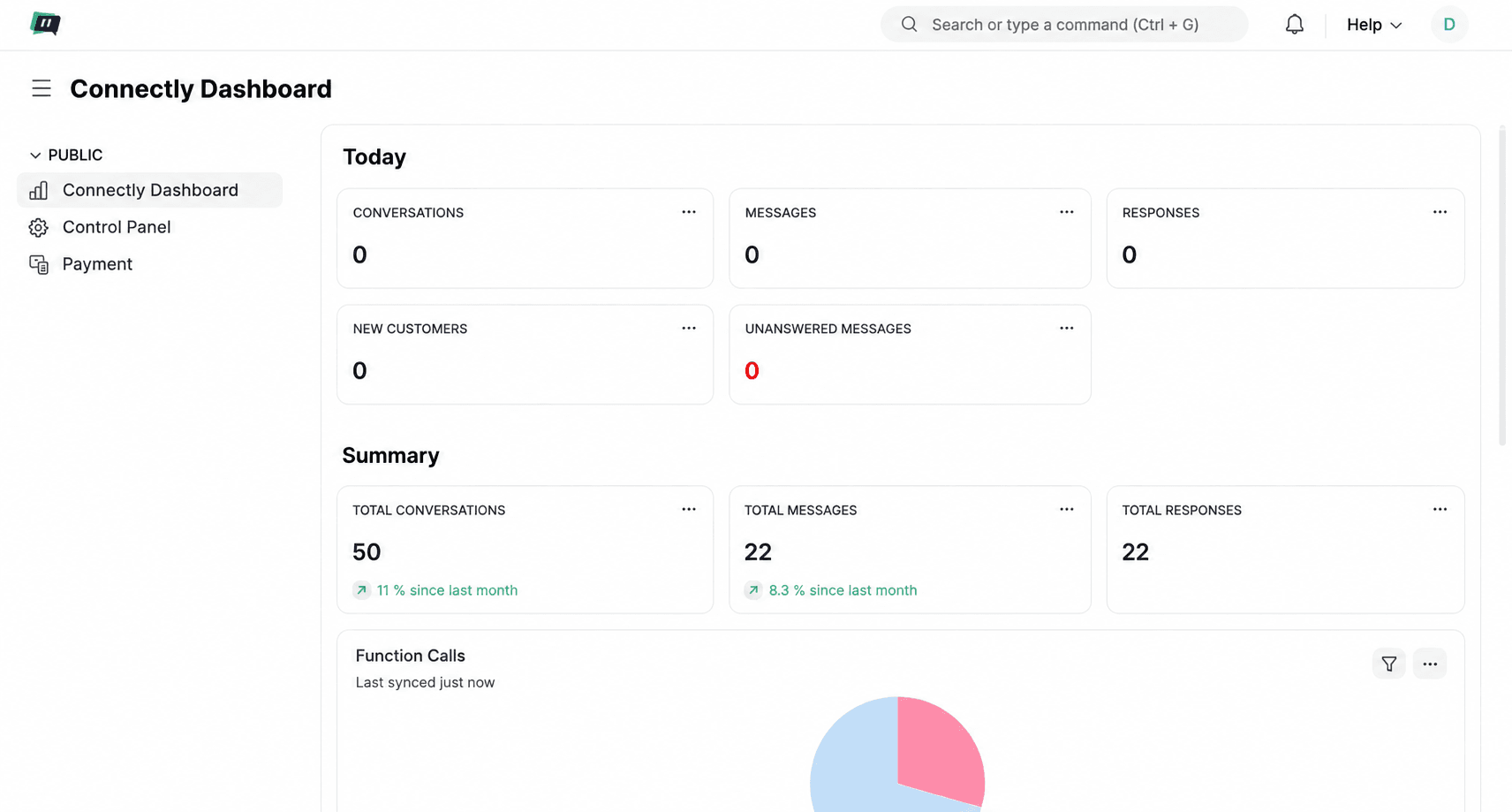Open options menu on Responses card

tap(1440, 212)
